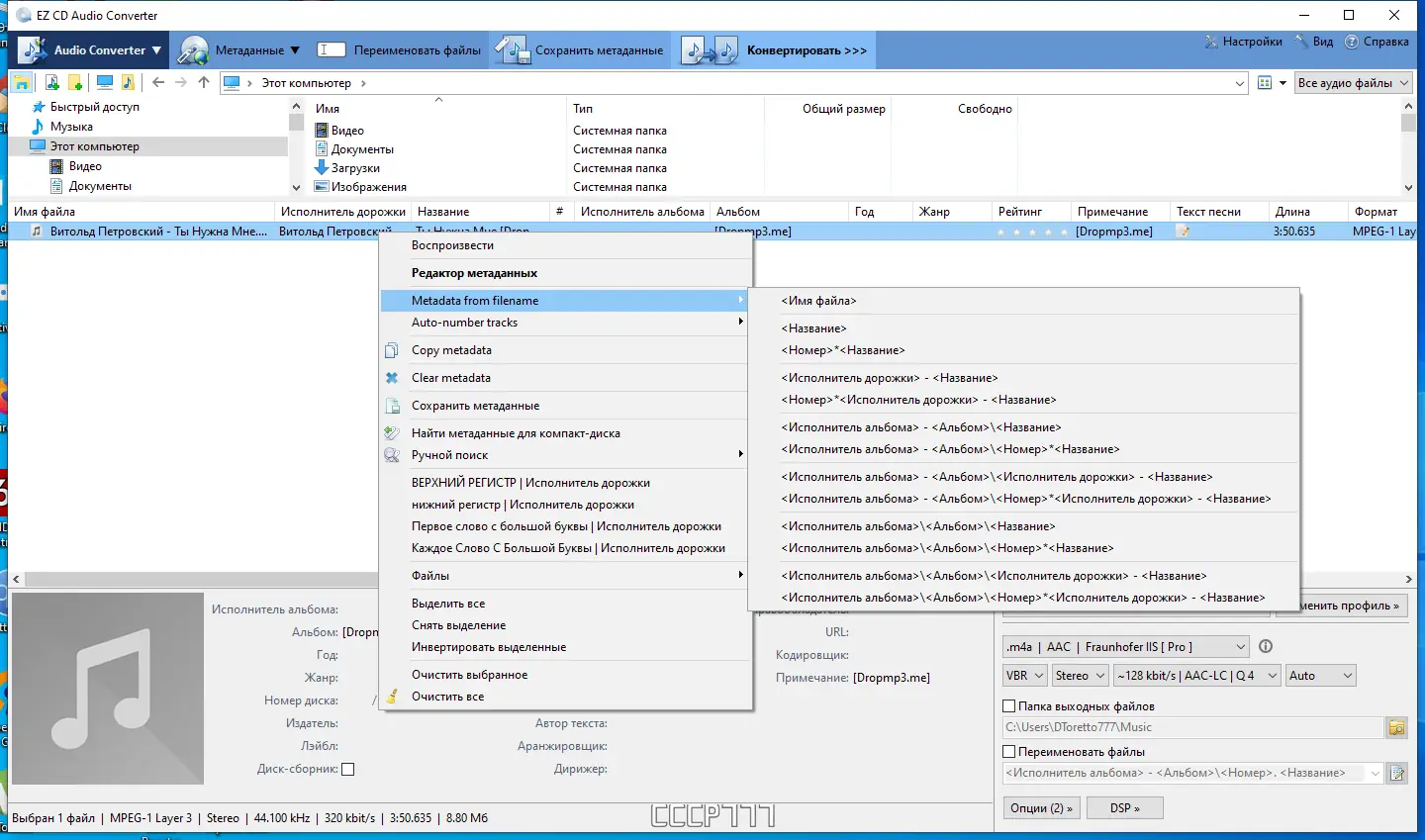Expand the address bar path dropdown
Viewport: 1425px width, 840px height.
click(1240, 84)
